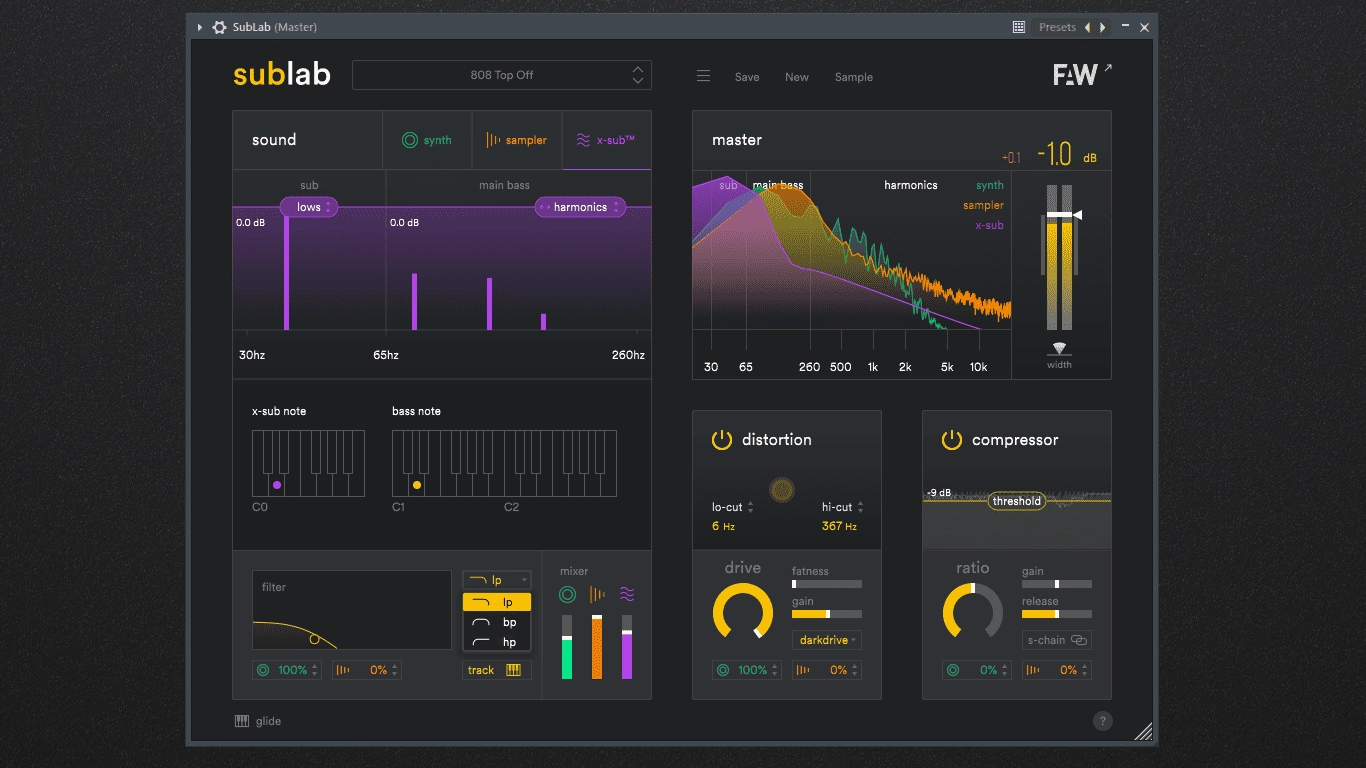Toggle x-sub in master spectrum legend
The height and width of the screenshot is (768, 1366).
989,225
